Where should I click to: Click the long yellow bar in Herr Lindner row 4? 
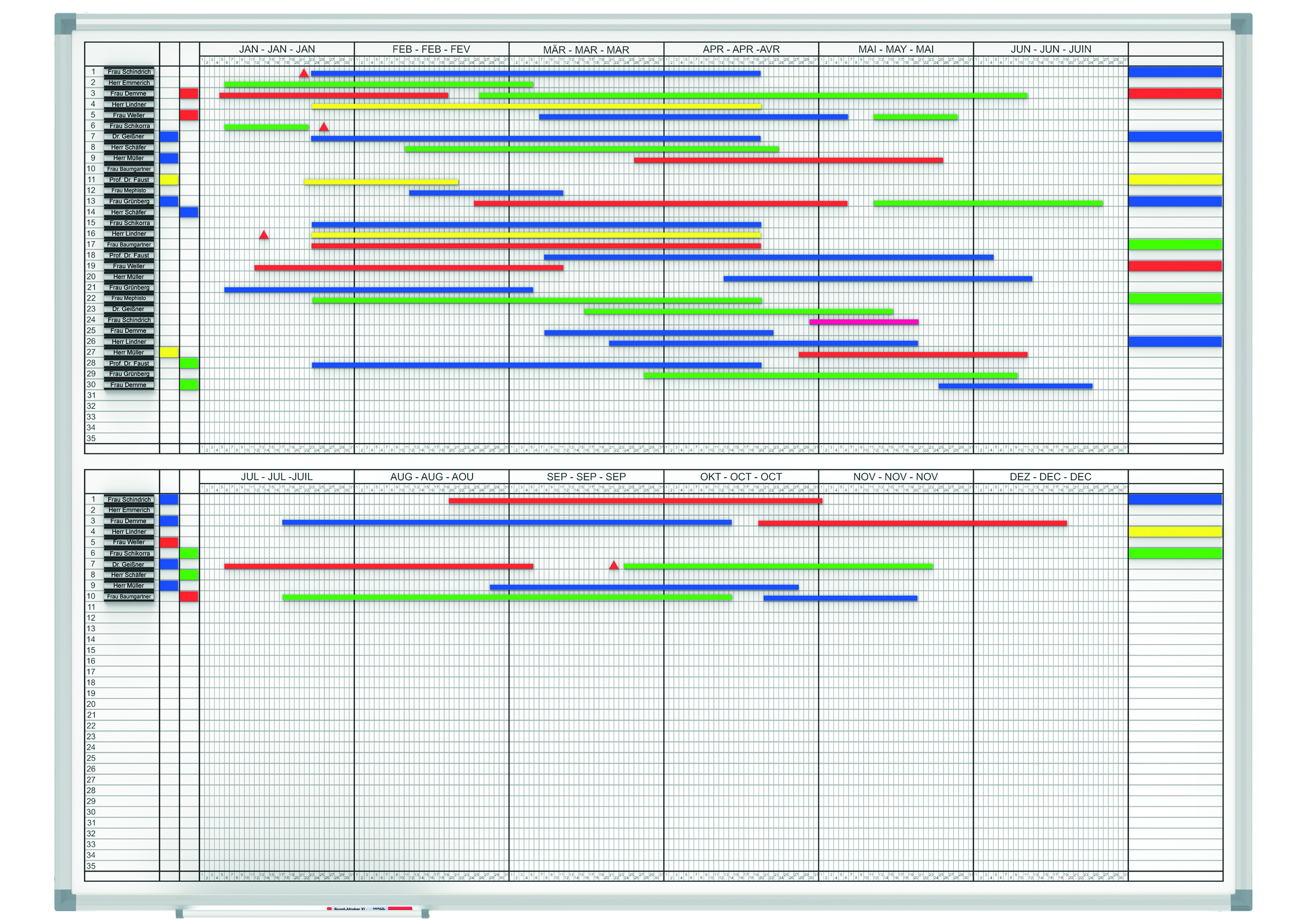pos(536,106)
